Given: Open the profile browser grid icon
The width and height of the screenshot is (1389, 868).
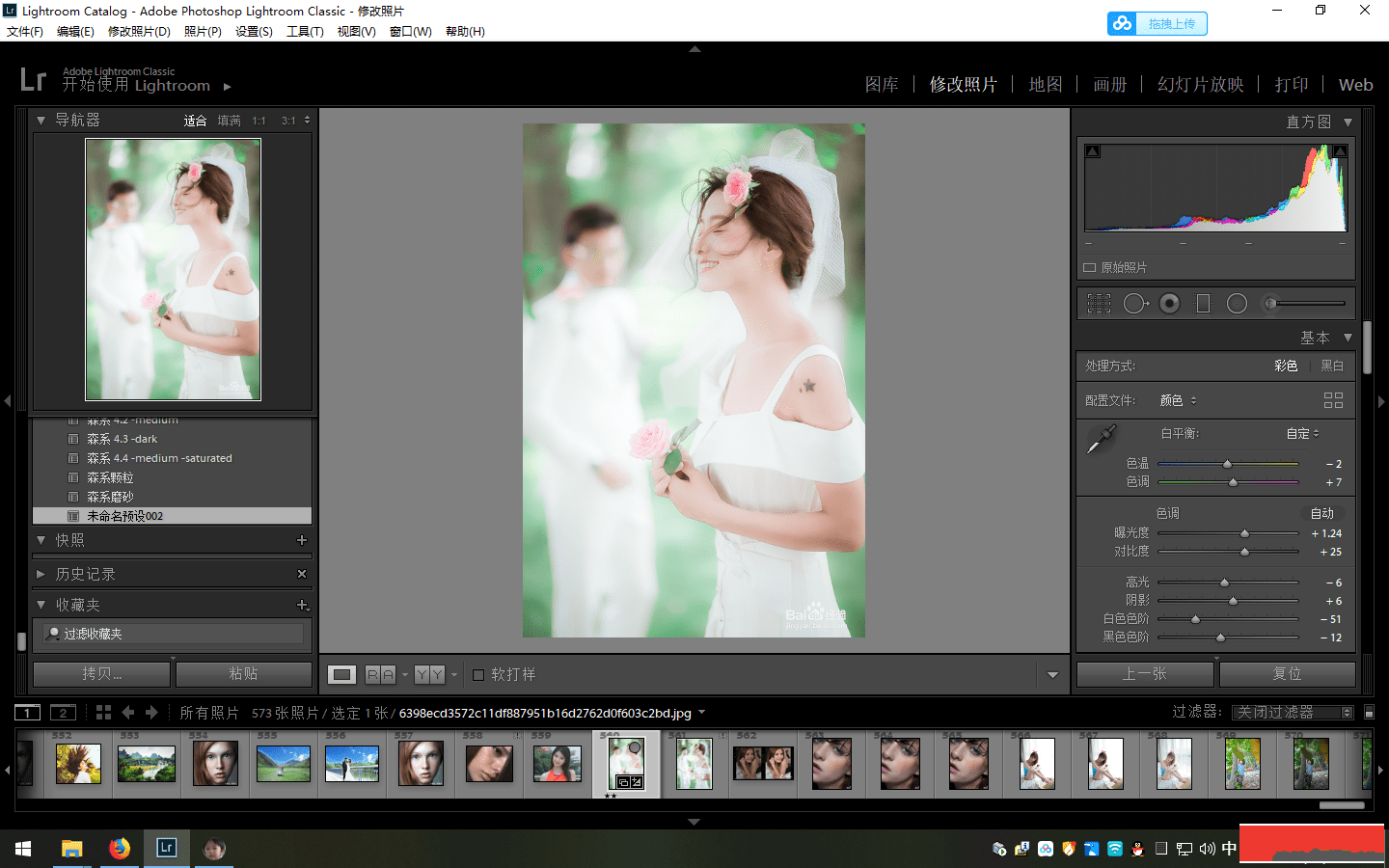Looking at the screenshot, I should pyautogui.click(x=1333, y=400).
